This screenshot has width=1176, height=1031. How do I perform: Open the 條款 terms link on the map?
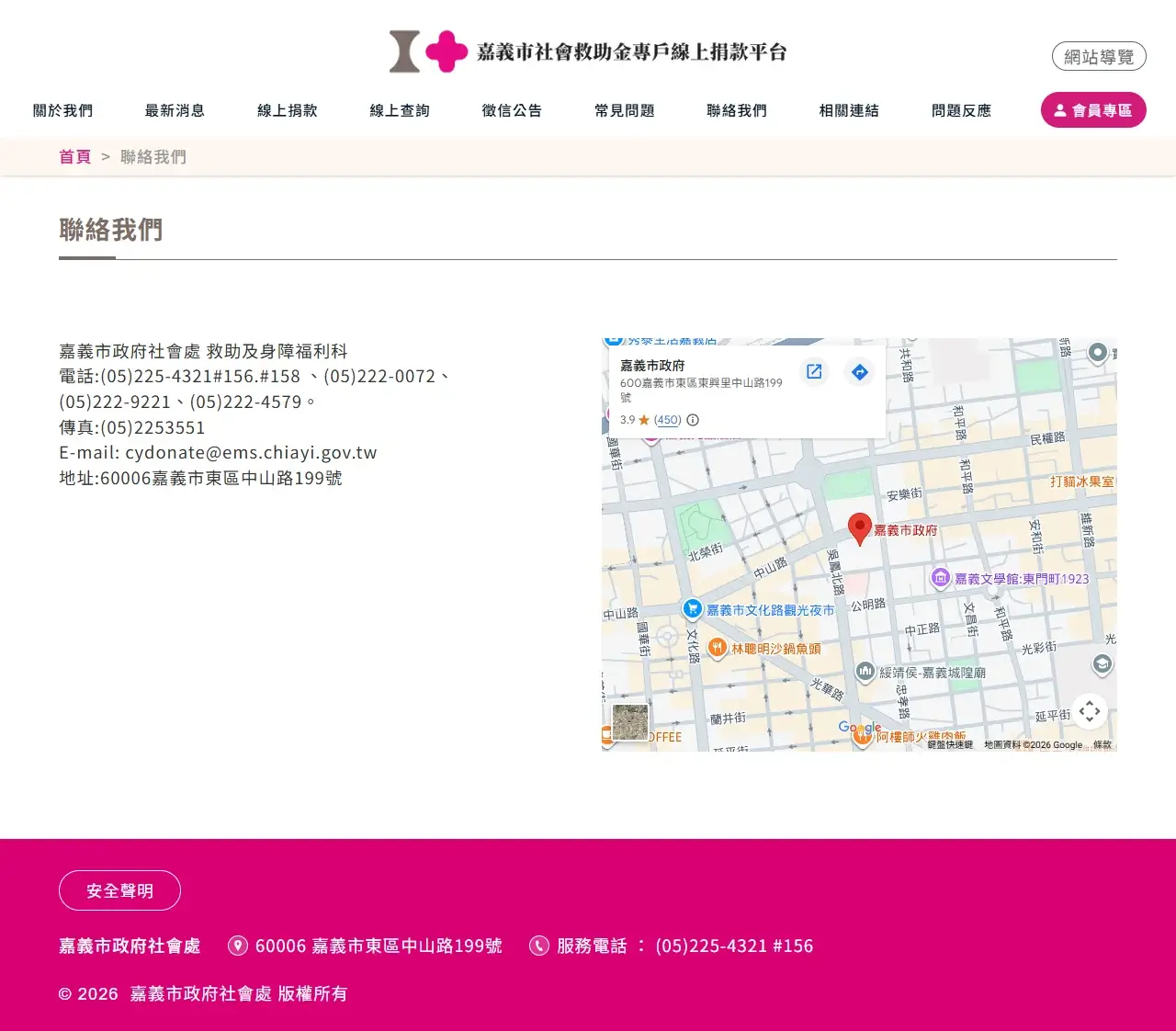(1102, 745)
